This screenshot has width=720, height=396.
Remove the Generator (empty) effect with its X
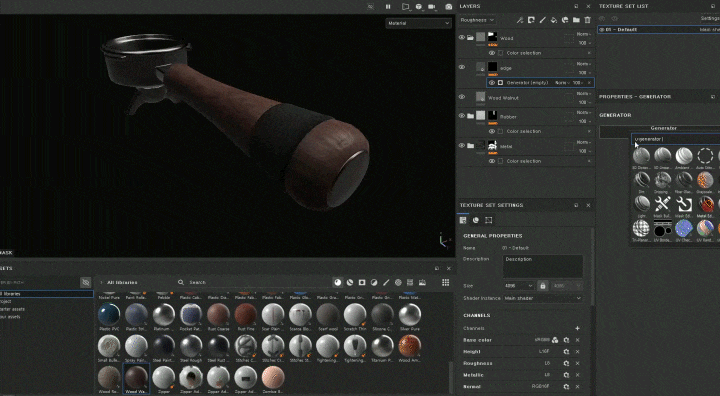point(590,83)
